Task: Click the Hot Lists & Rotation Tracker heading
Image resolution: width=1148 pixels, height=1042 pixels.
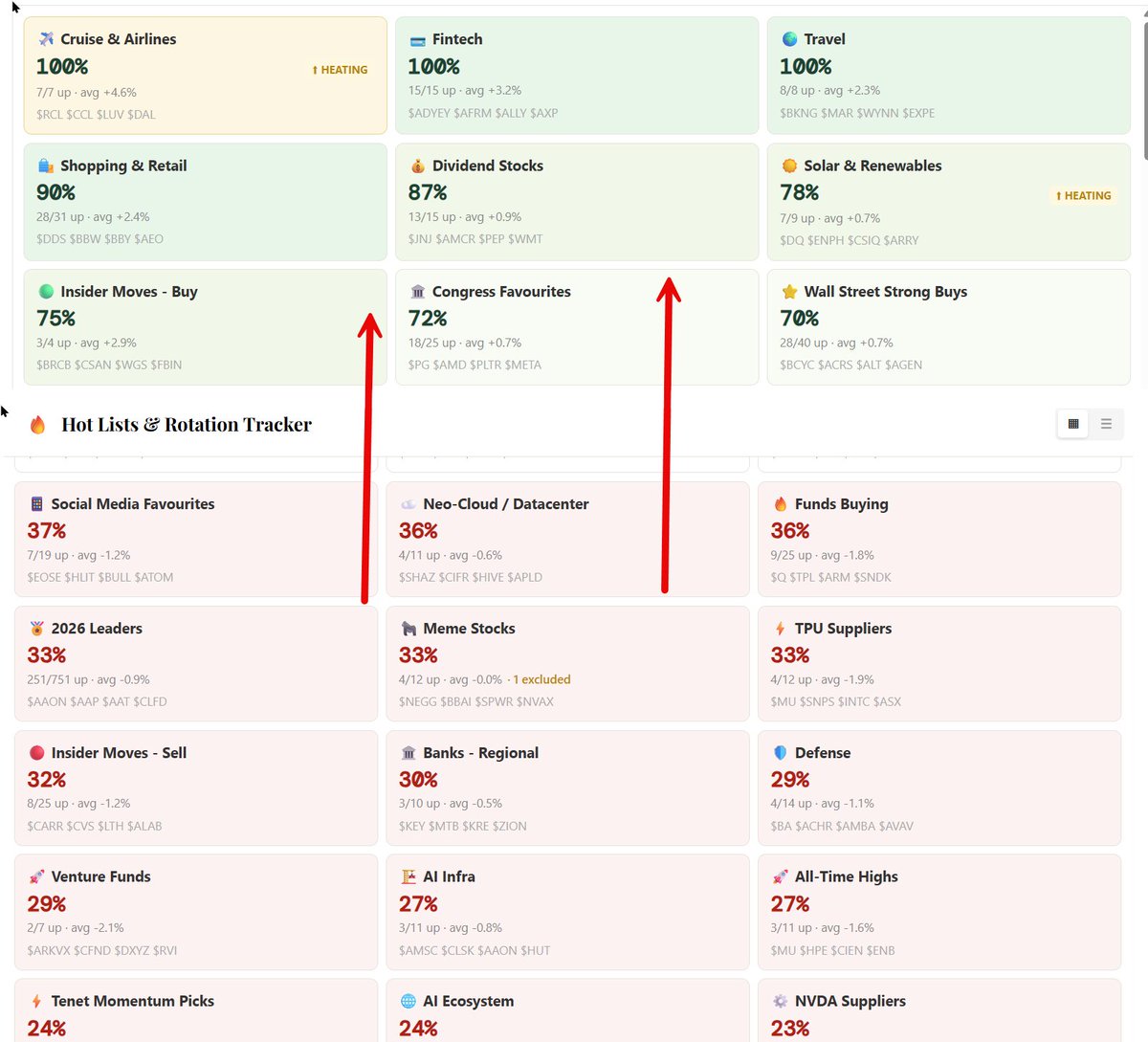Action: click(x=187, y=425)
